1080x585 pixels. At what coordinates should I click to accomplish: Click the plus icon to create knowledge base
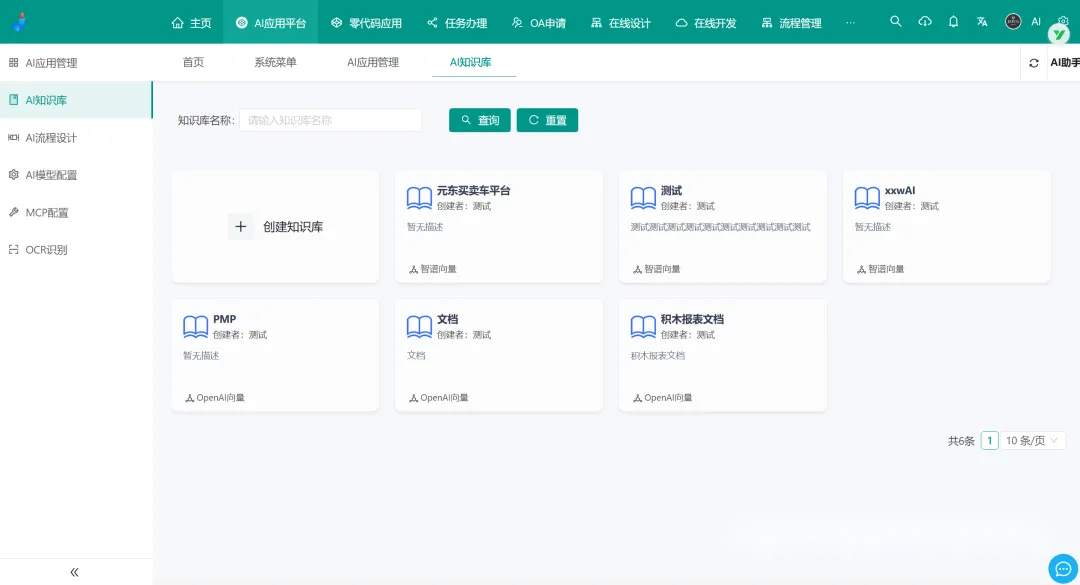pyautogui.click(x=241, y=227)
